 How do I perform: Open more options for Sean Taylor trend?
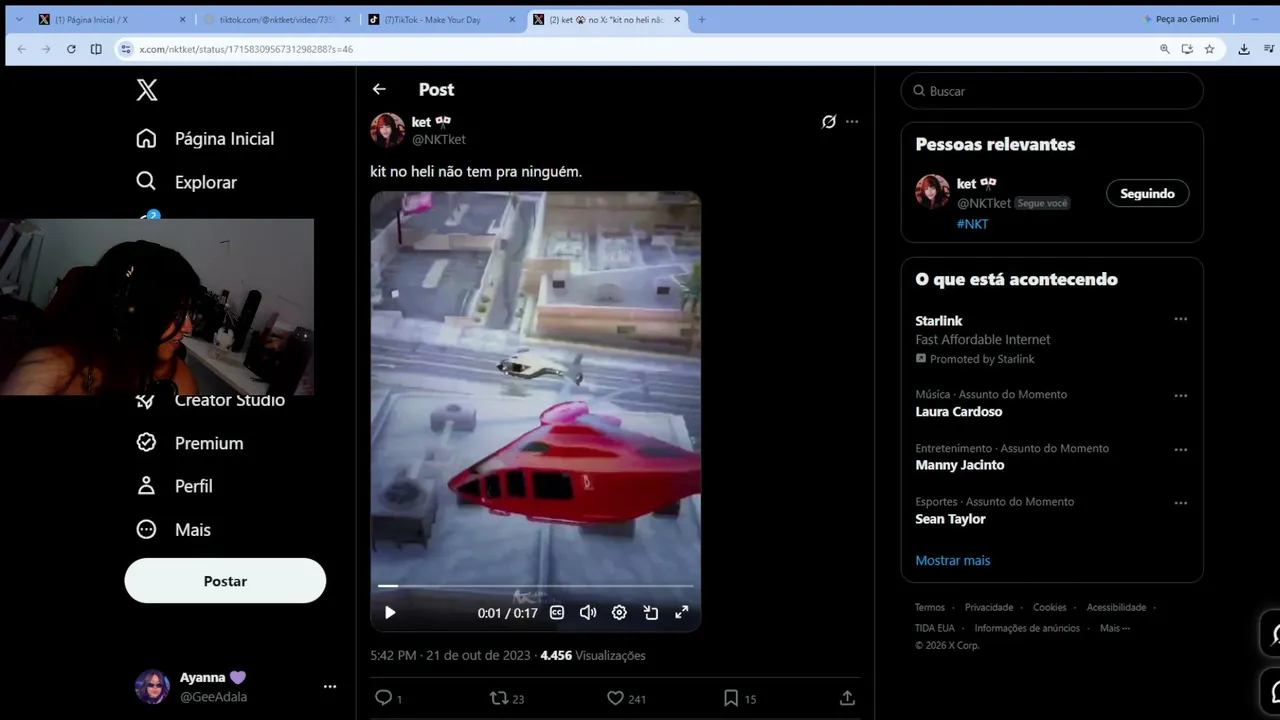(x=1181, y=503)
